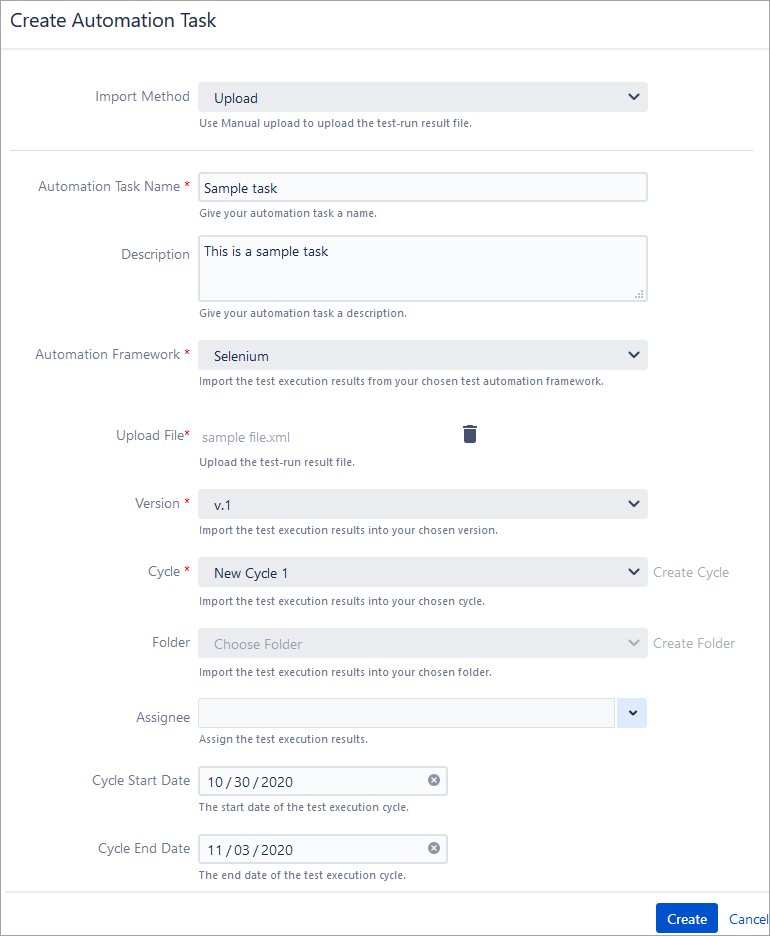Click the Cancel option
Image resolution: width=770 pixels, height=936 pixels.
(x=748, y=918)
